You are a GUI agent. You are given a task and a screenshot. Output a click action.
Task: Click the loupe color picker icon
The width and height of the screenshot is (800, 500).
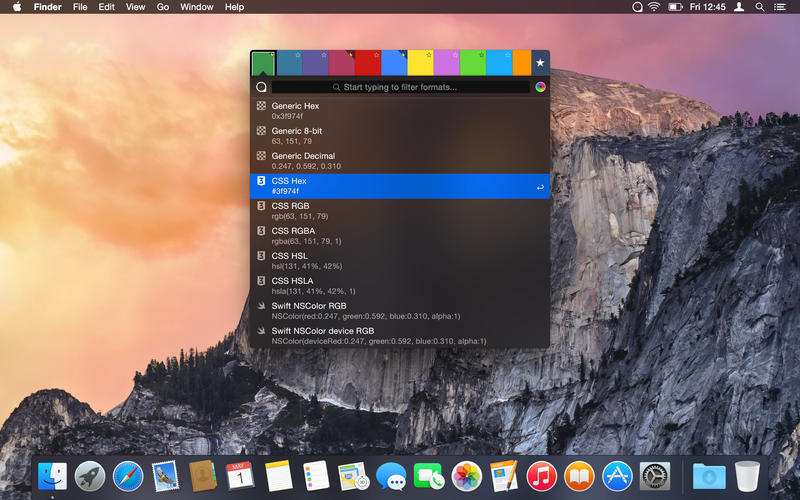pos(261,87)
